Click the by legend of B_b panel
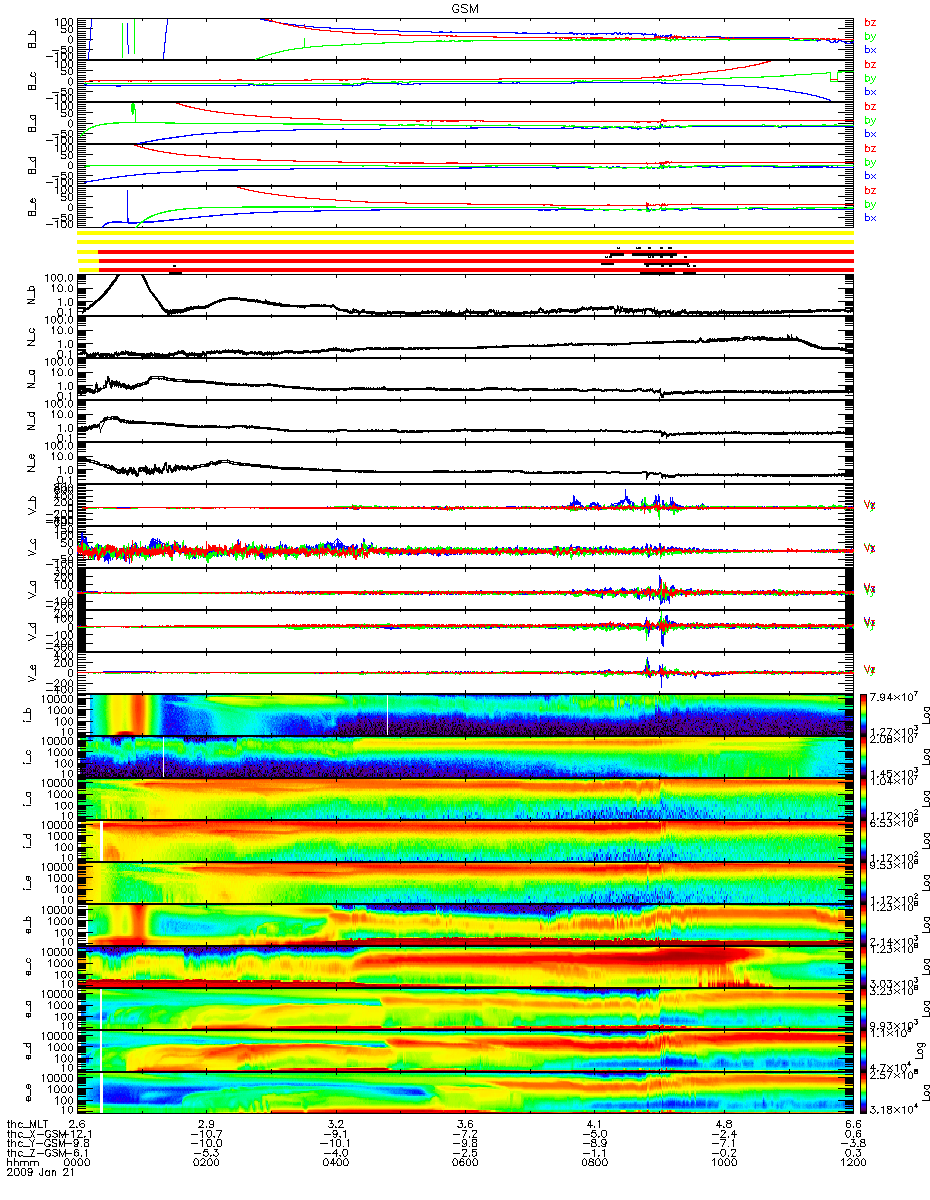Screen dimensions: 930x1200 point(870,36)
